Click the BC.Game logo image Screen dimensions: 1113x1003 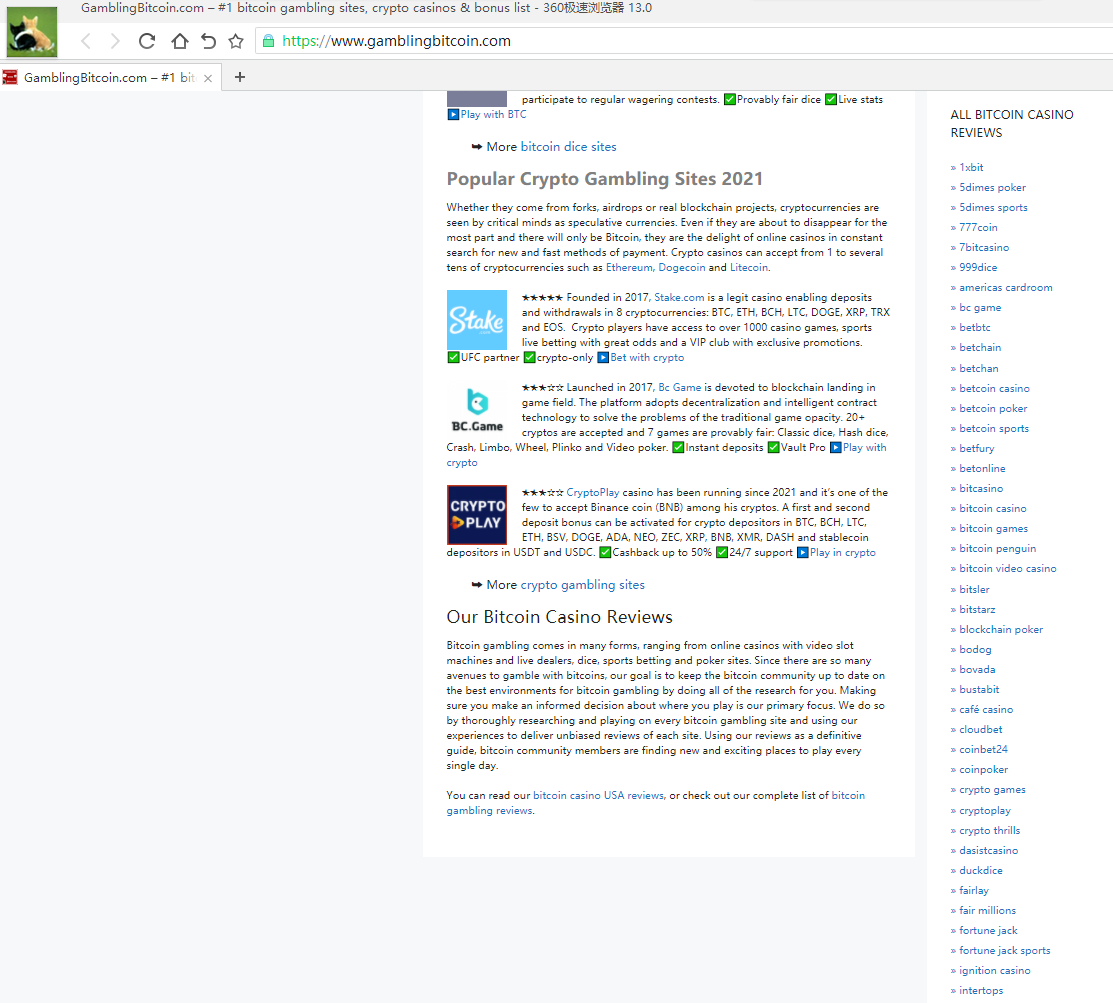(477, 411)
